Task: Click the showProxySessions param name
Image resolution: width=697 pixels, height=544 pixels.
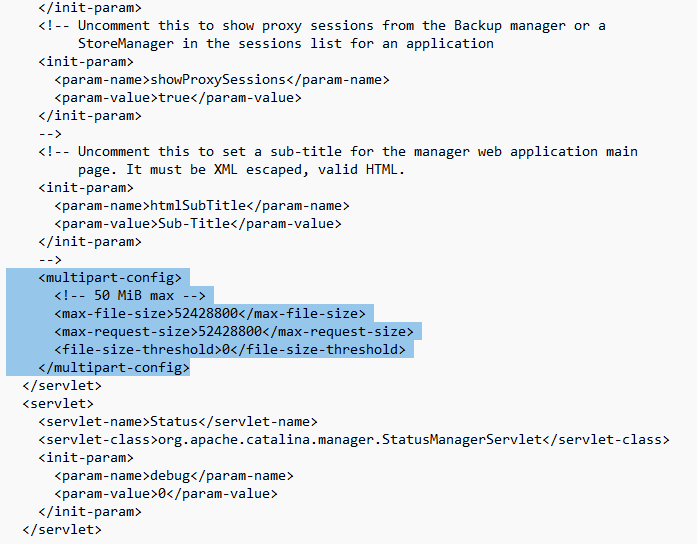Action: [x=218, y=80]
